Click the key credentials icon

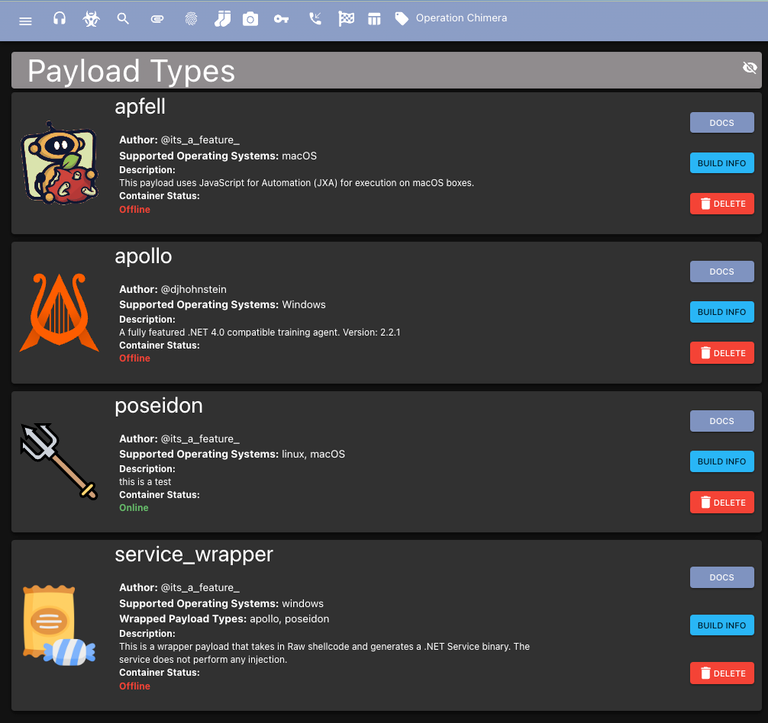point(281,19)
